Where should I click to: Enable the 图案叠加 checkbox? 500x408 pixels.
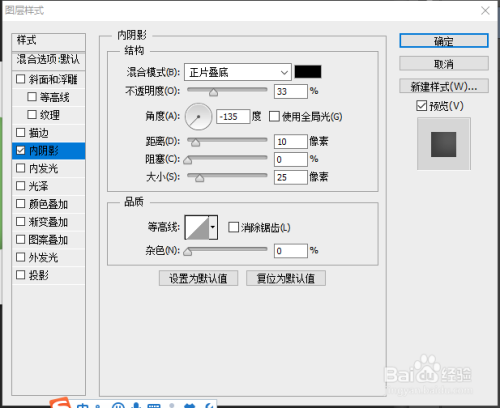[x=21, y=239]
